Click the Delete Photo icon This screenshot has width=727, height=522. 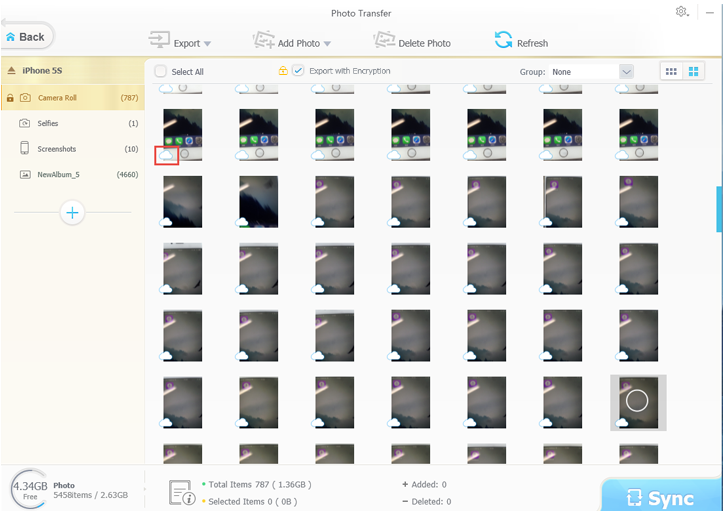pyautogui.click(x=384, y=39)
